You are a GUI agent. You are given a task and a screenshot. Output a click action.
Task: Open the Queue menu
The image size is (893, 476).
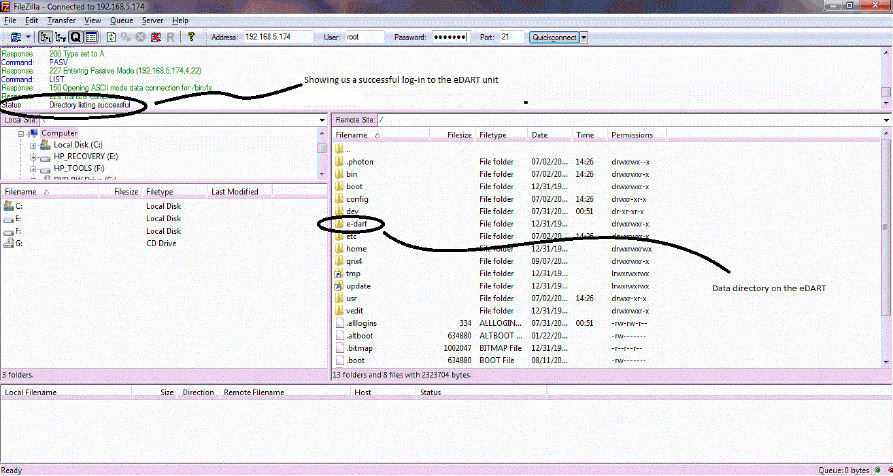tap(121, 20)
